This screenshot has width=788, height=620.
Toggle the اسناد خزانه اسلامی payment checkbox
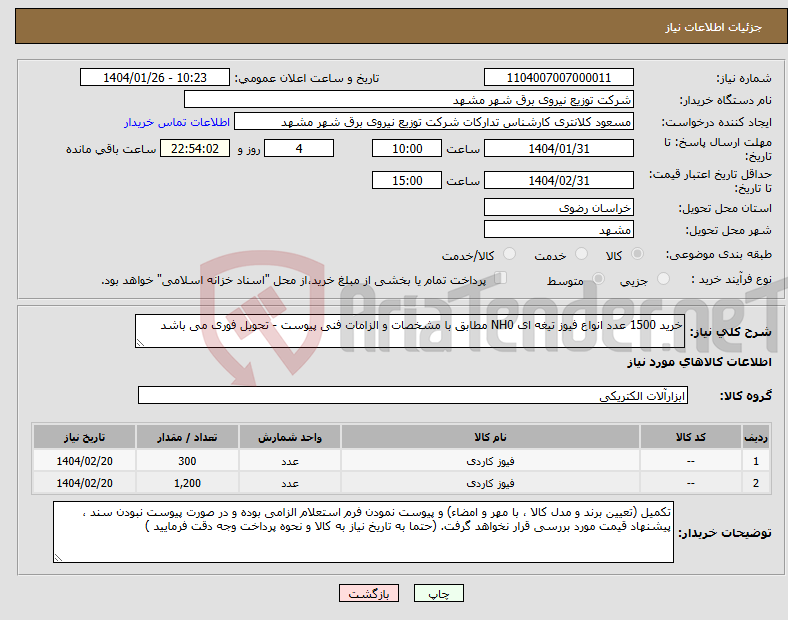501,277
